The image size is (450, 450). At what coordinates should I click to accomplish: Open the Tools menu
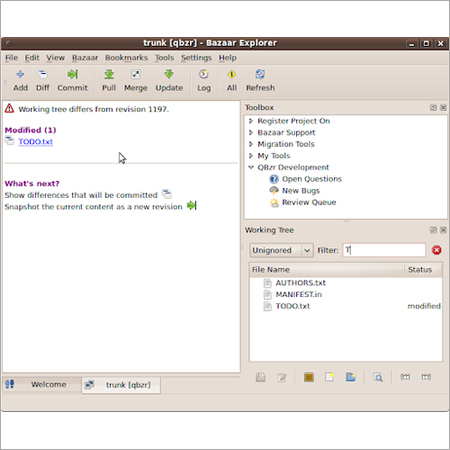click(x=164, y=58)
